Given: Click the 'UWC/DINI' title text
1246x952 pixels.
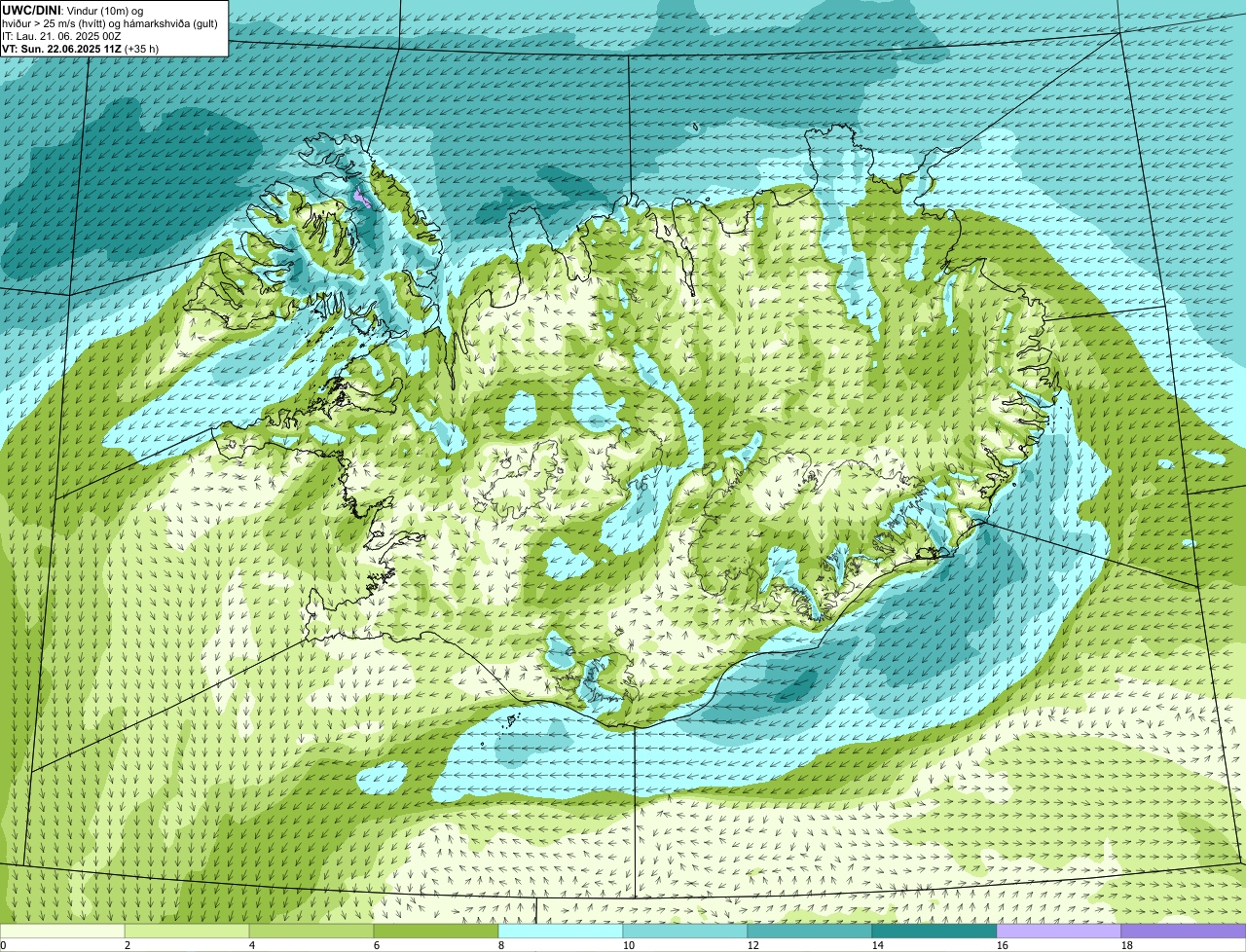Looking at the screenshot, I should point(31,10).
